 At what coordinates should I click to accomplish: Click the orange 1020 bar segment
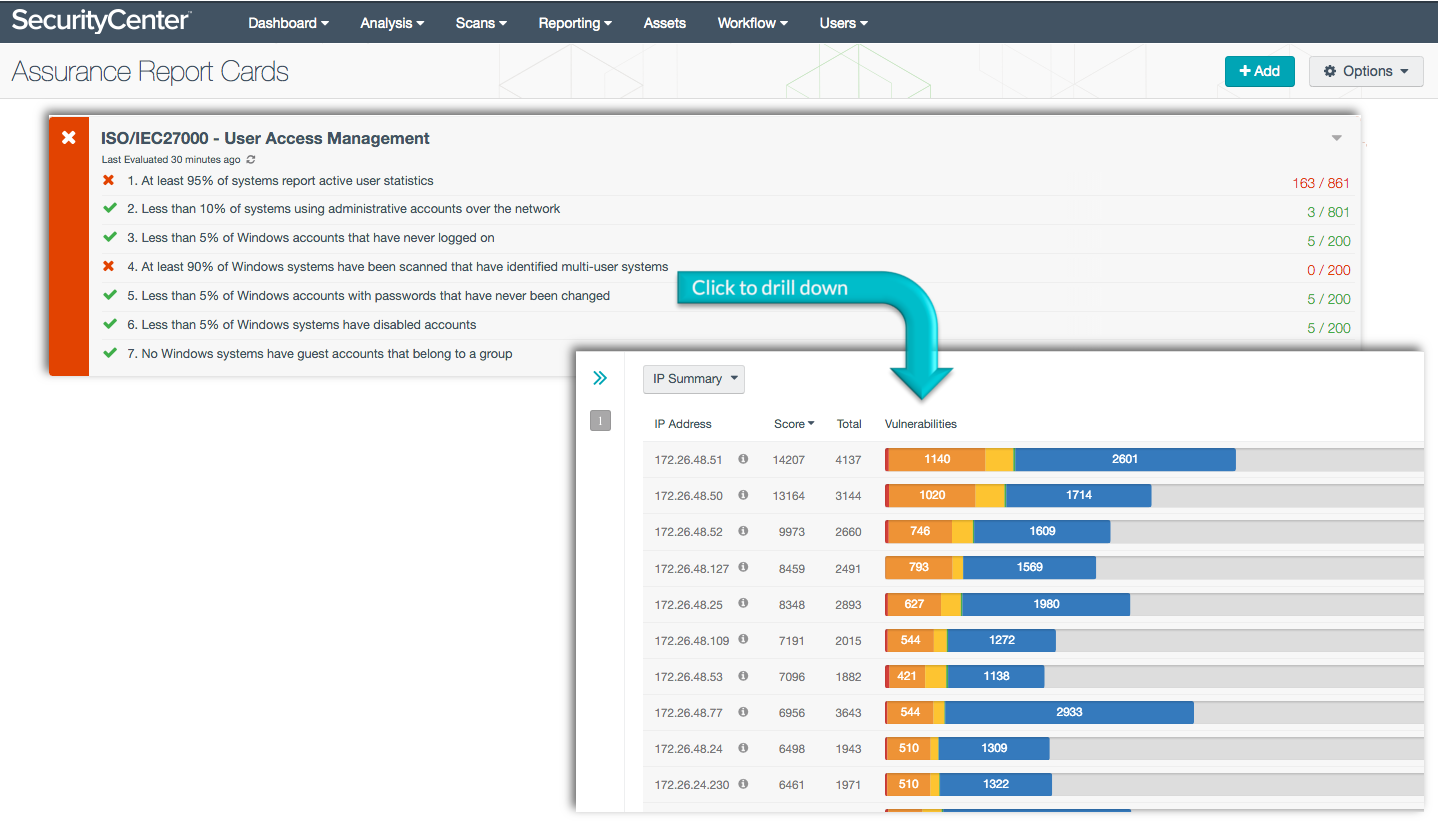click(932, 495)
